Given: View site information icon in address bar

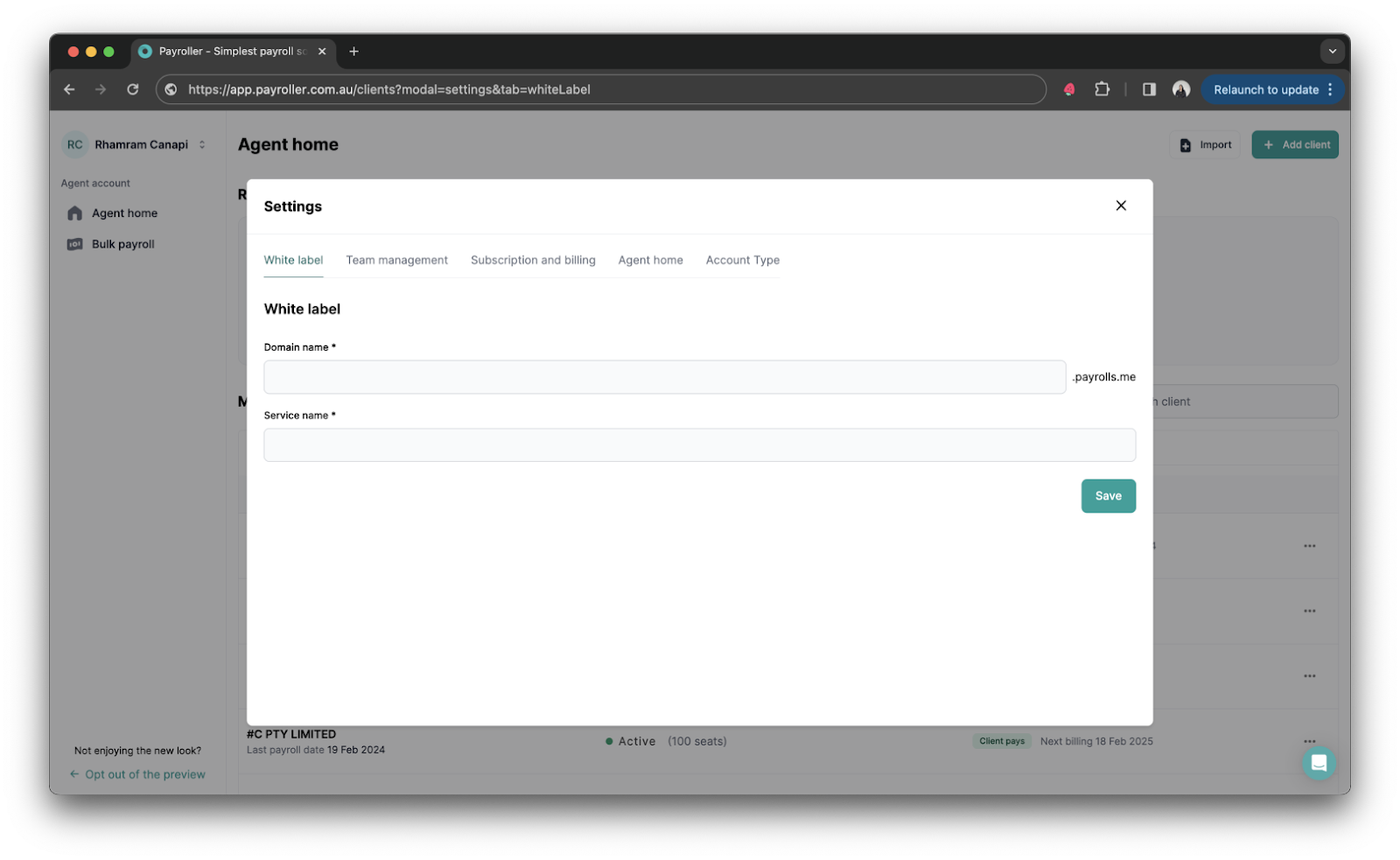Looking at the screenshot, I should 171,89.
